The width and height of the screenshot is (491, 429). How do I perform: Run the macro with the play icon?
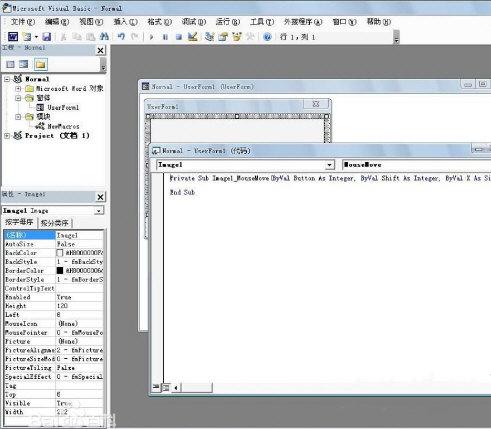coord(151,37)
